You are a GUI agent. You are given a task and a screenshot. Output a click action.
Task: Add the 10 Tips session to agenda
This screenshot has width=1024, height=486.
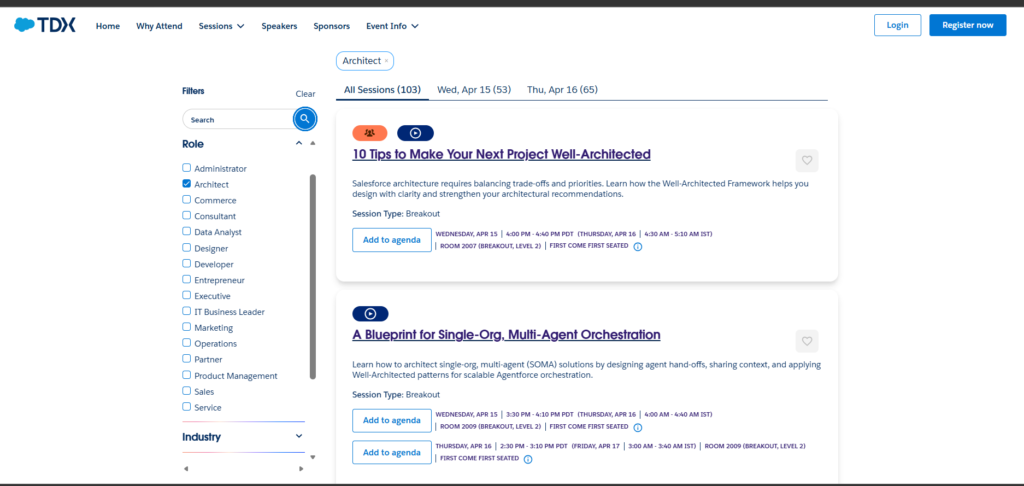pos(392,240)
